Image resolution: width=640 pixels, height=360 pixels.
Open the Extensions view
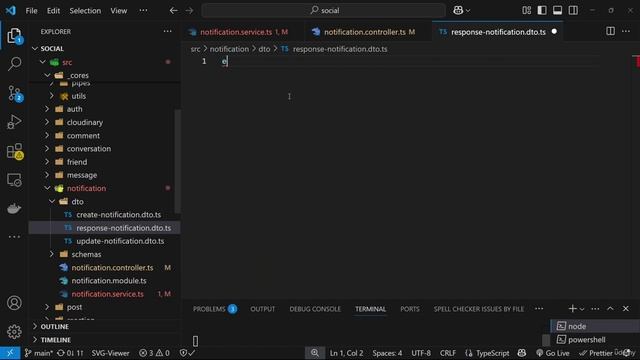14,151
